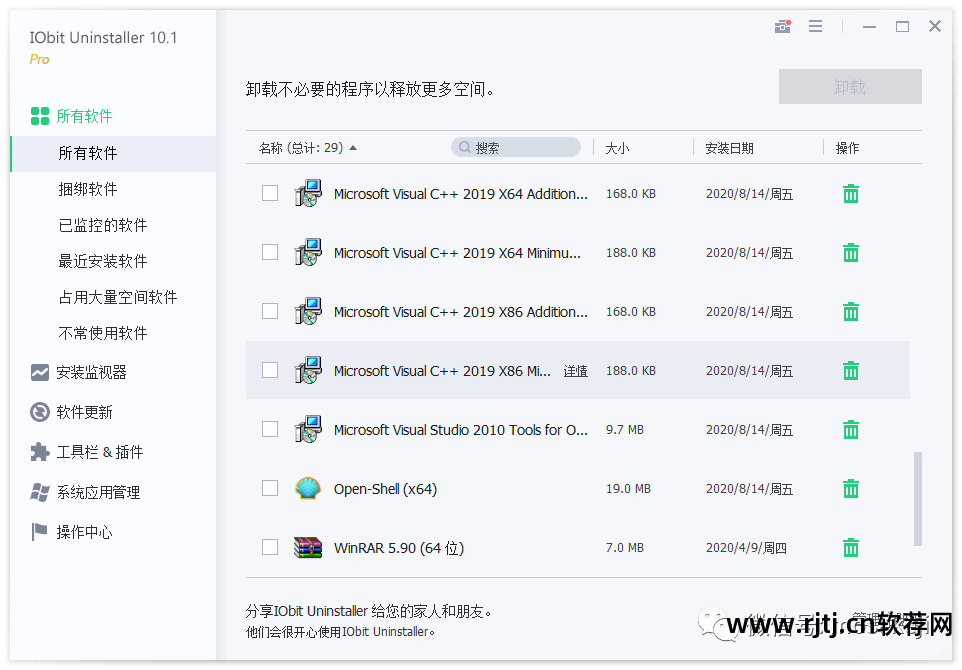This screenshot has height=670, width=962.
Task: Click installer icon of Visual Studio 2010 Tools
Action: pyautogui.click(x=307, y=429)
